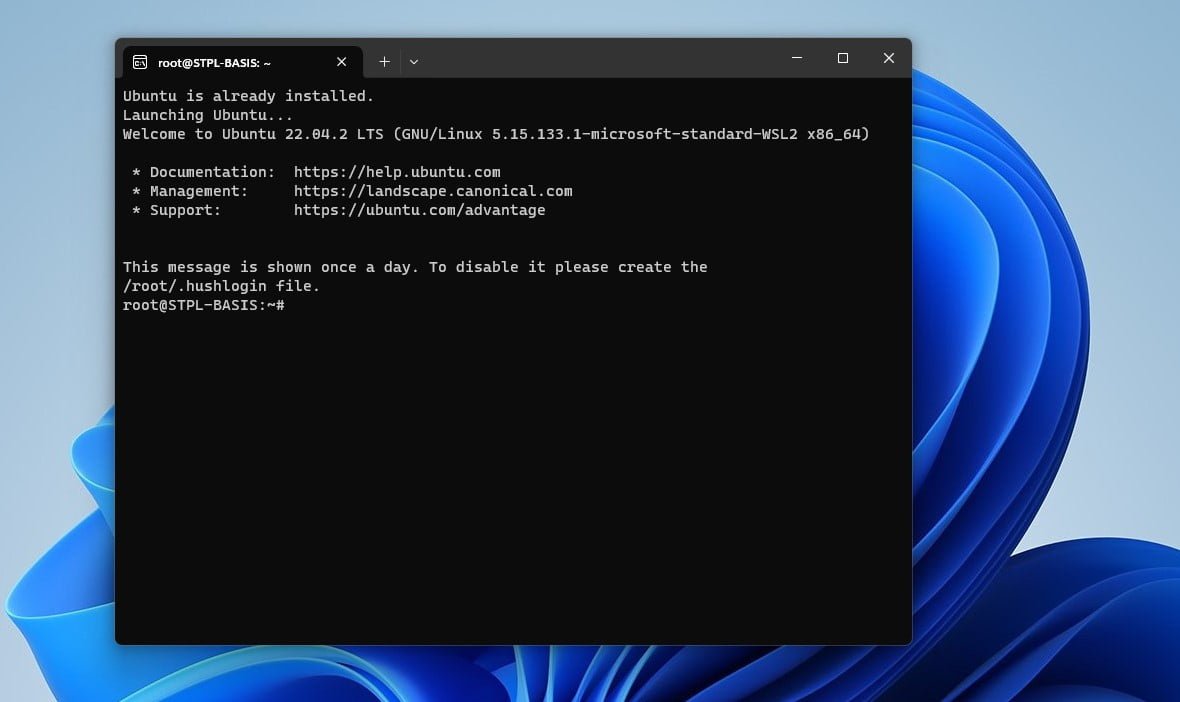
Task: Open a new tab with plus button
Action: [385, 62]
